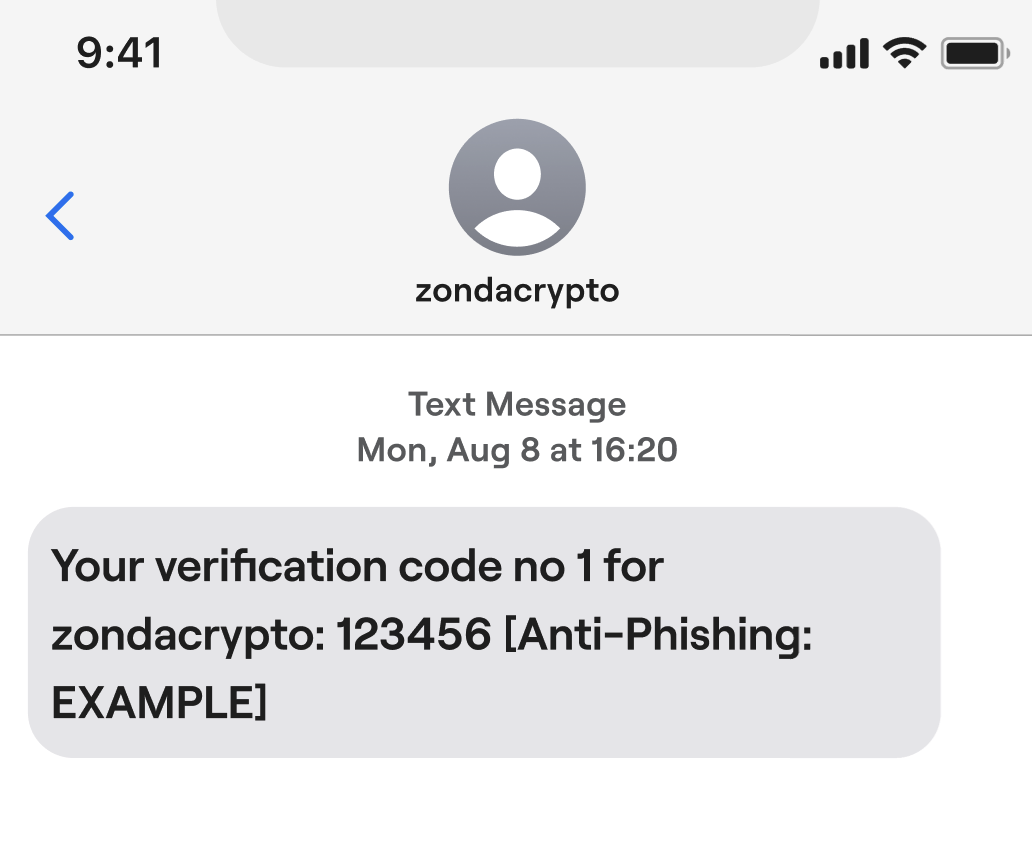Tap the 9:41 clock in status bar
1032x864 pixels.
[120, 53]
